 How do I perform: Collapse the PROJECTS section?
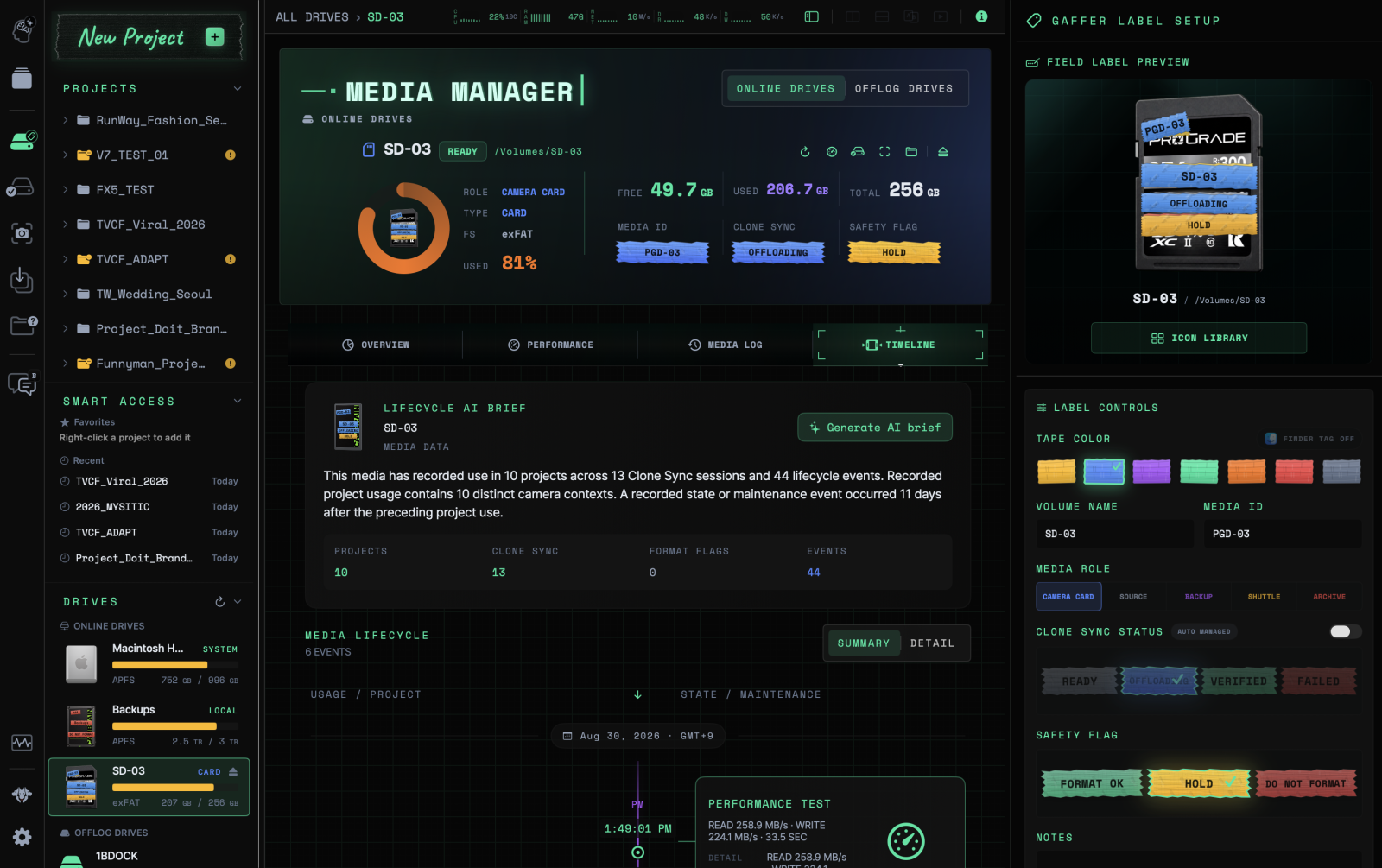238,89
